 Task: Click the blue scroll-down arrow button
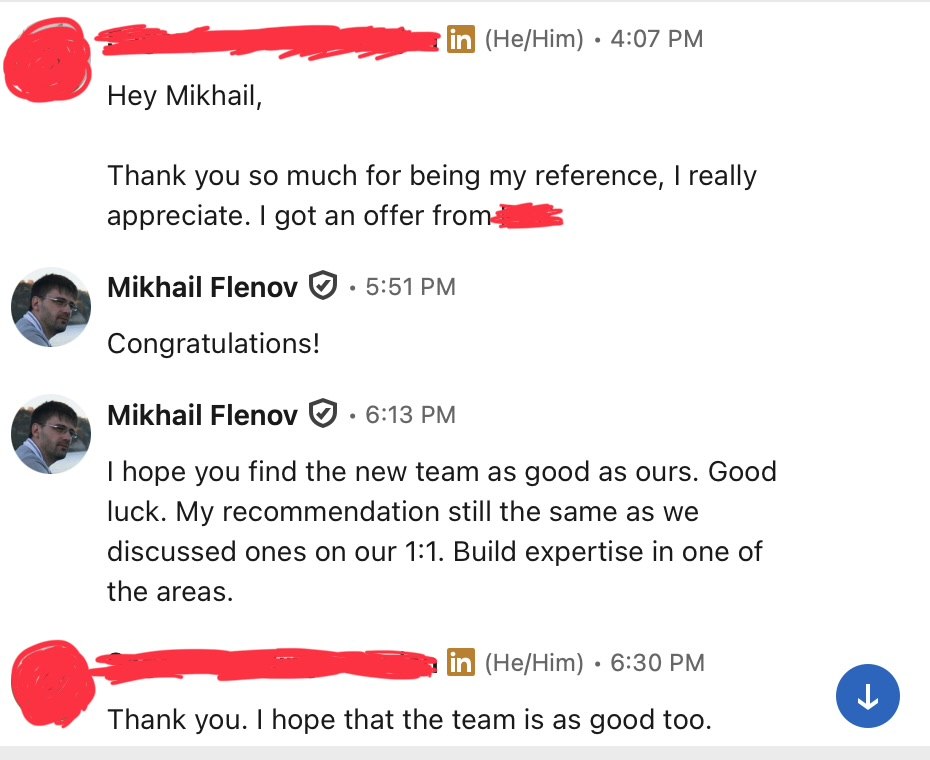pyautogui.click(x=868, y=695)
